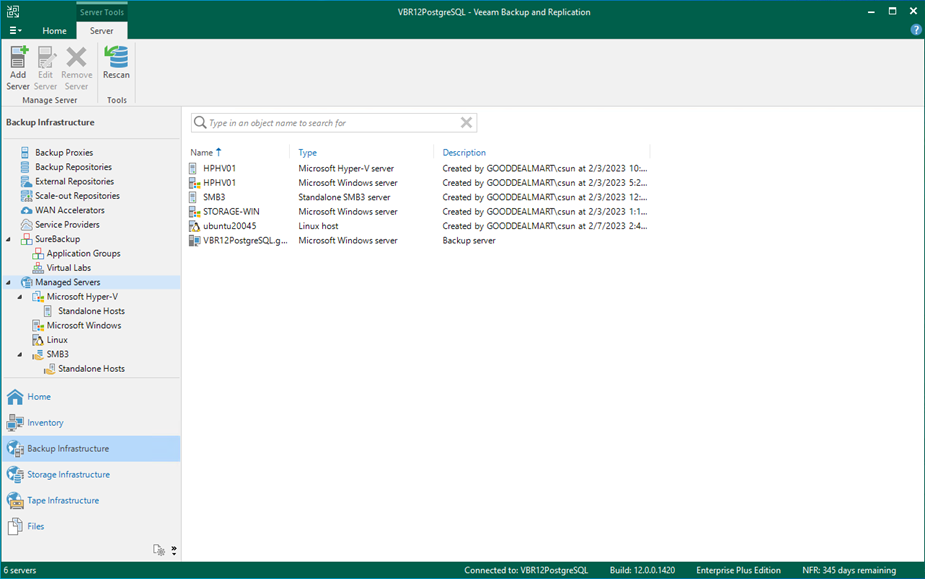Click the search magnifier icon
The width and height of the screenshot is (925, 579).
(200, 122)
